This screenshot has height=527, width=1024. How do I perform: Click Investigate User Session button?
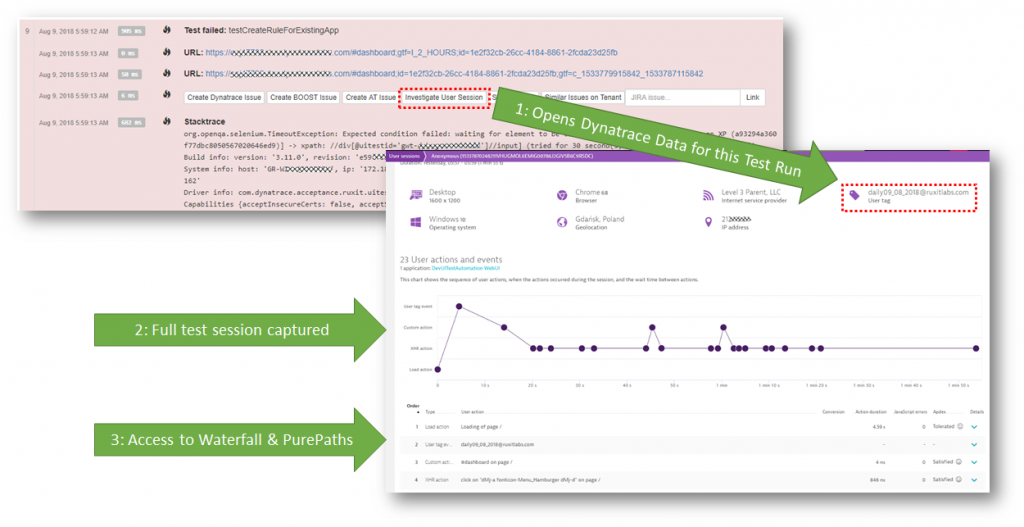coord(443,97)
